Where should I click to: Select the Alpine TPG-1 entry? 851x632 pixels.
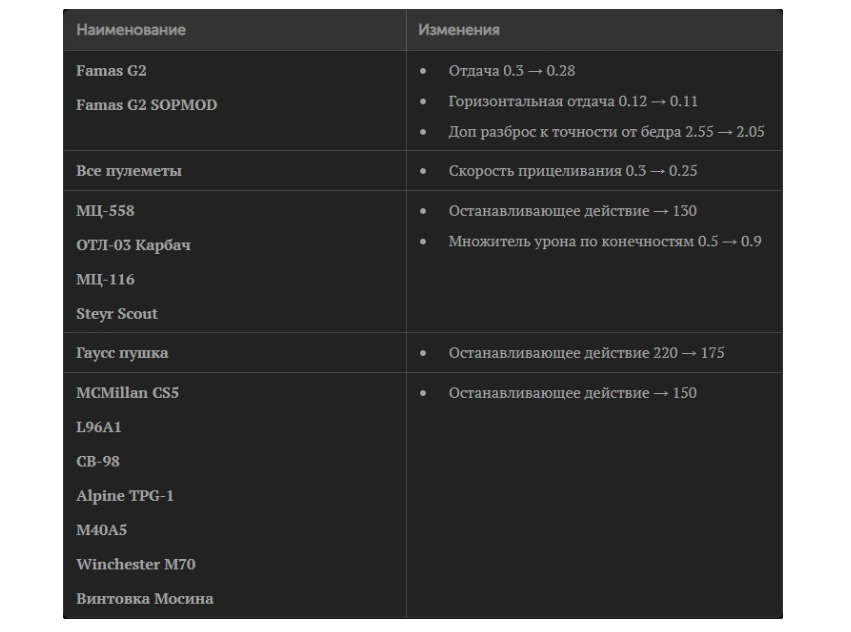click(125, 496)
